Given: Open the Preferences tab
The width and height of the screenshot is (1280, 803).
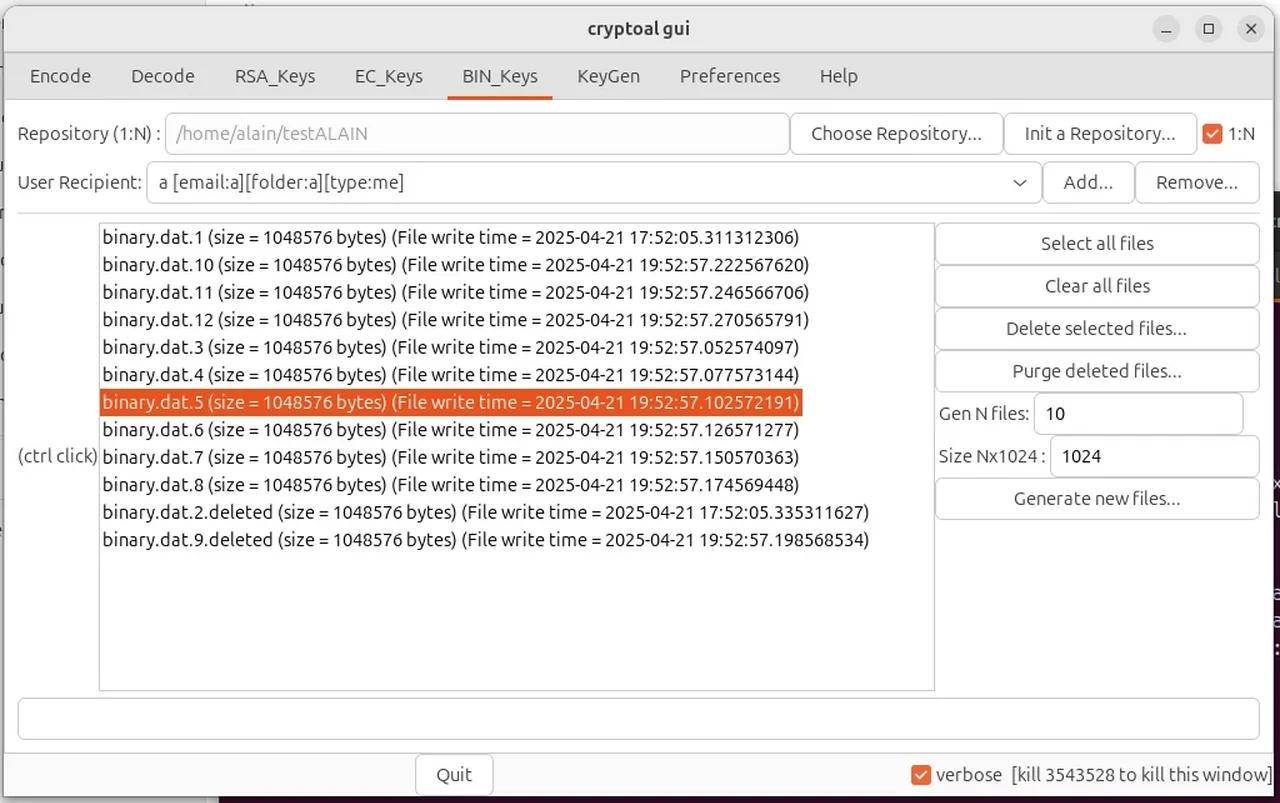Looking at the screenshot, I should [729, 76].
